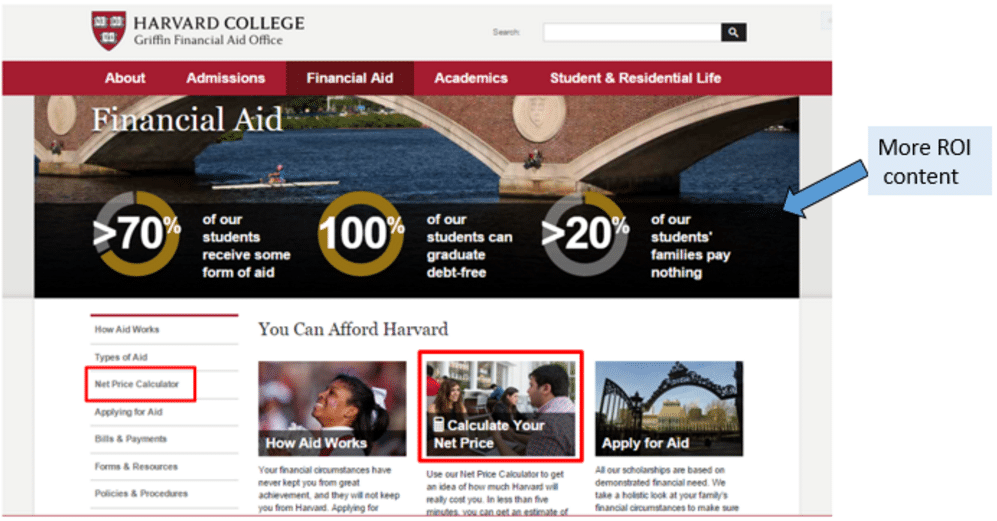This screenshot has height=521, width=997.
Task: Open Bills & Payments sidebar link
Action: click(130, 439)
